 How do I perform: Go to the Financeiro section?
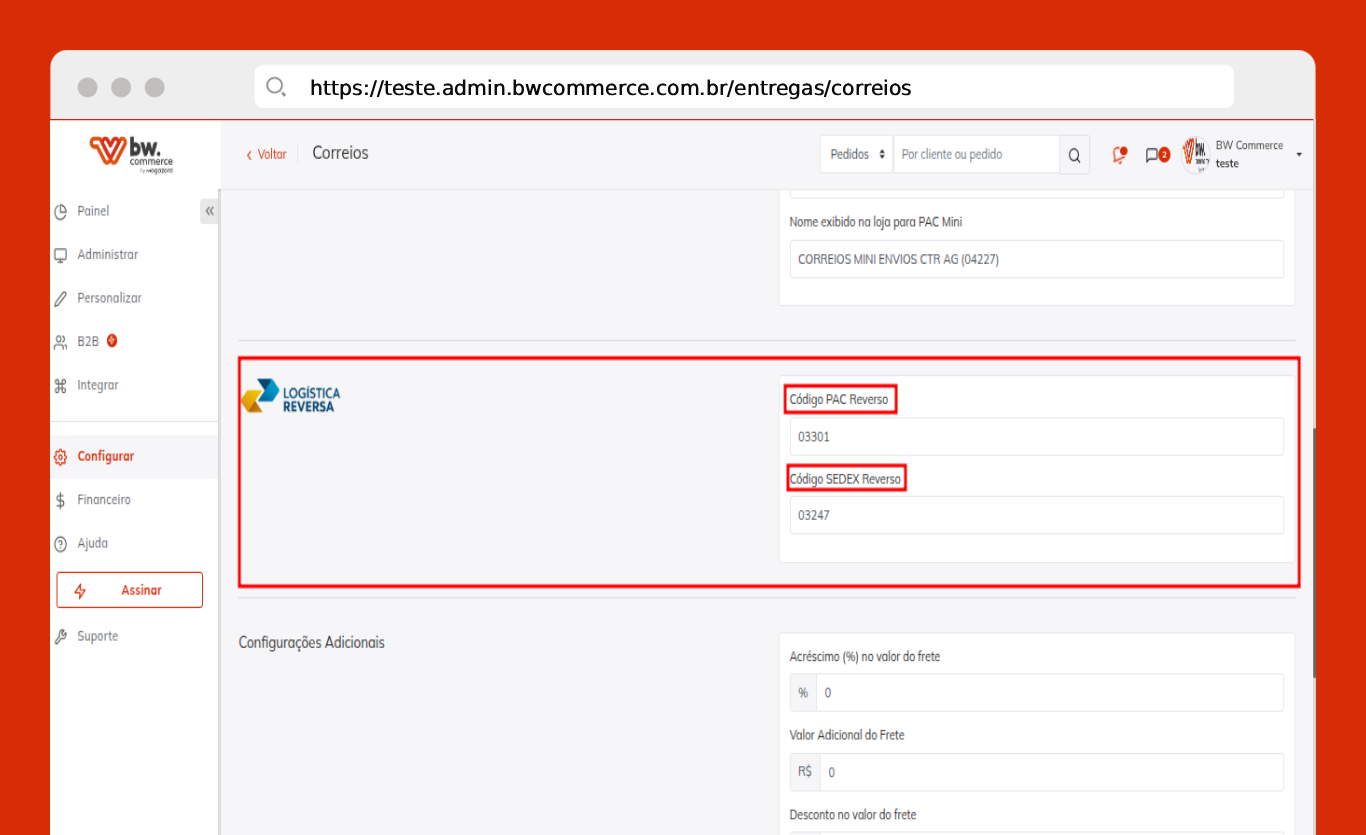103,500
